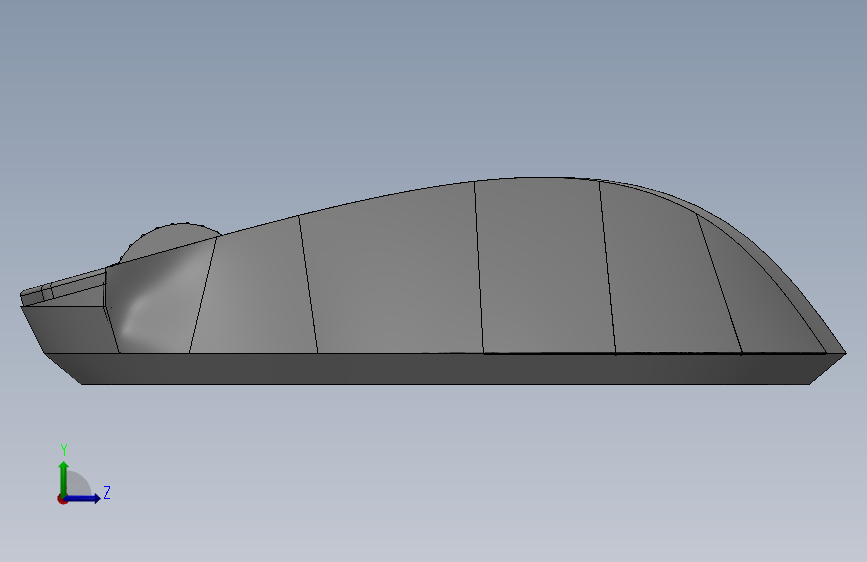Select the front button tip of the mouse
Screen dimensions: 867x562
[x=62, y=288]
